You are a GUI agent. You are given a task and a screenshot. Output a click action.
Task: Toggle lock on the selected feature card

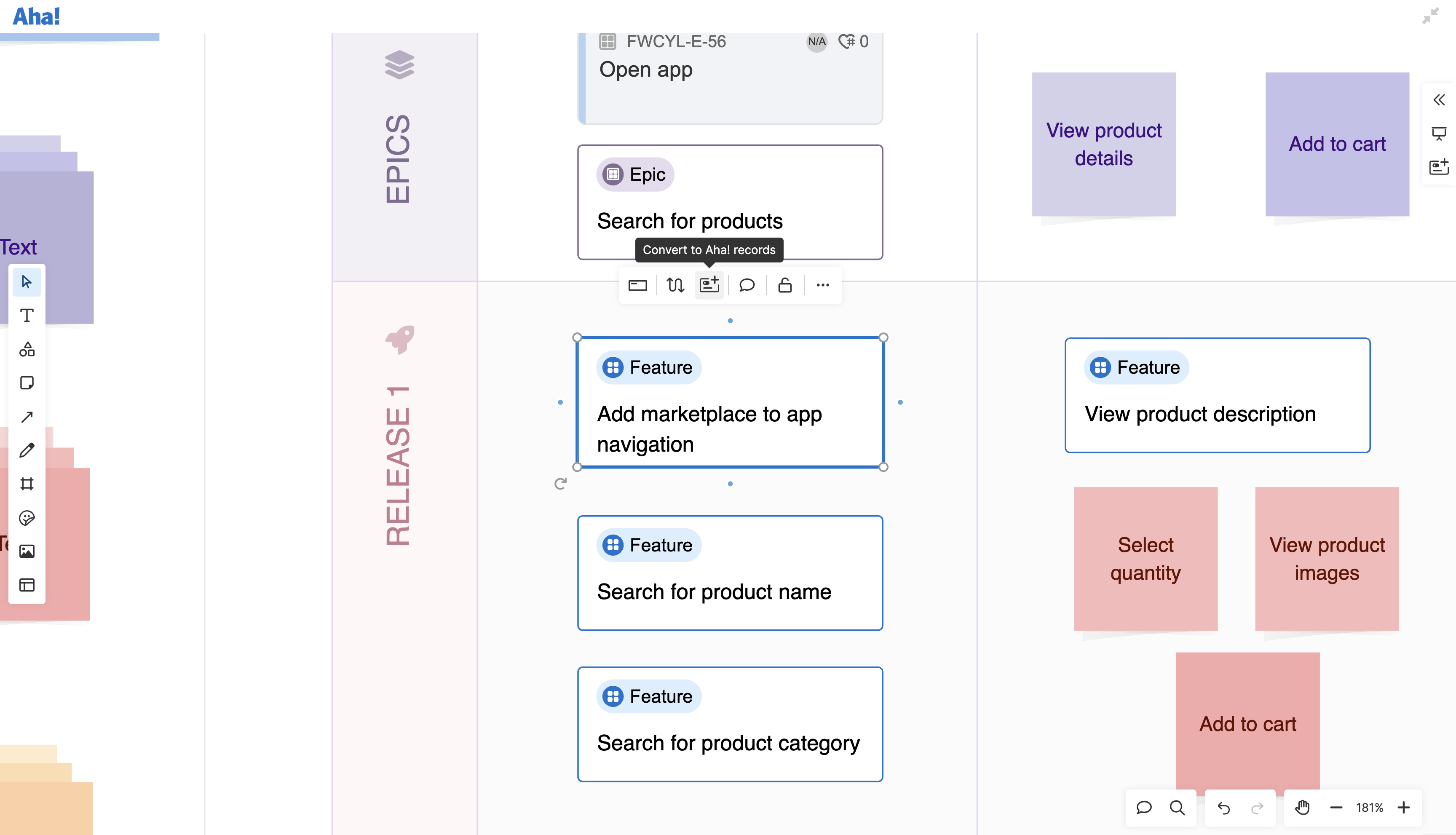pyautogui.click(x=784, y=284)
